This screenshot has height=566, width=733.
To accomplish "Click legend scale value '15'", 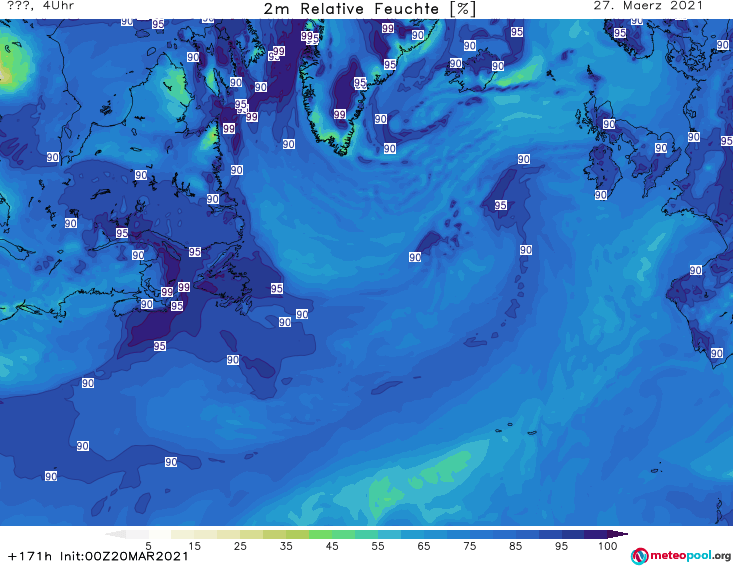I will pos(194,546).
